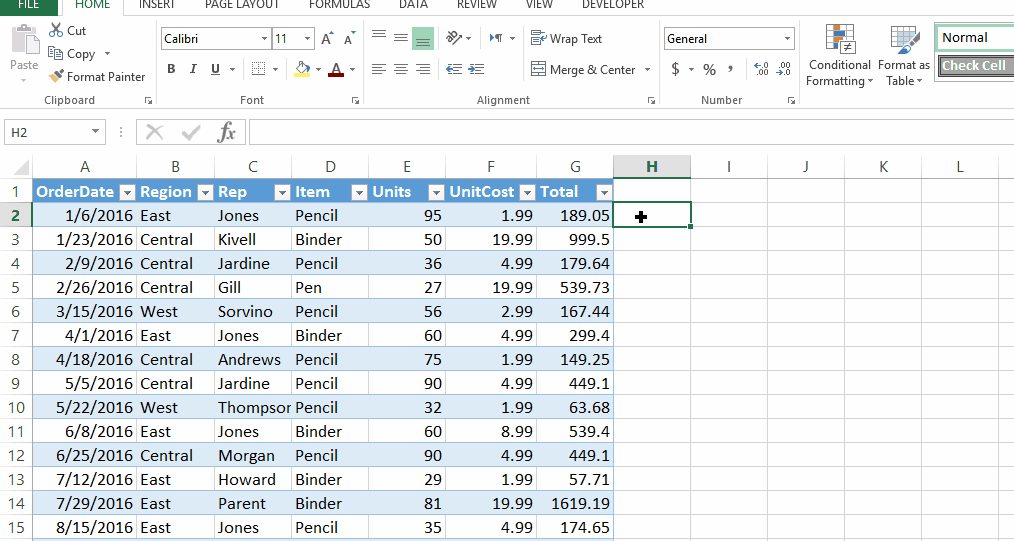
Task: Select Normal cell style
Action: 975,37
